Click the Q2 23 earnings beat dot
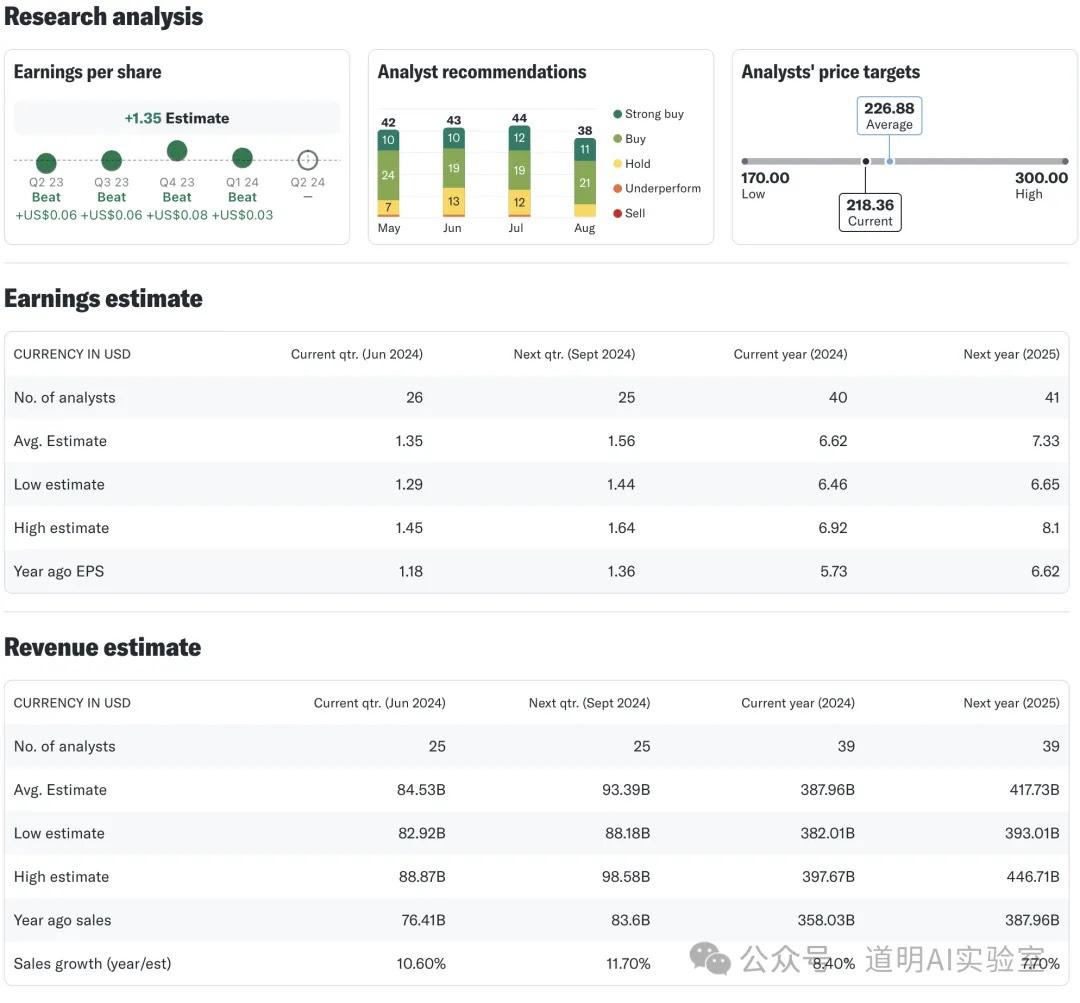Screen dimensions: 1080x1003 point(46,163)
